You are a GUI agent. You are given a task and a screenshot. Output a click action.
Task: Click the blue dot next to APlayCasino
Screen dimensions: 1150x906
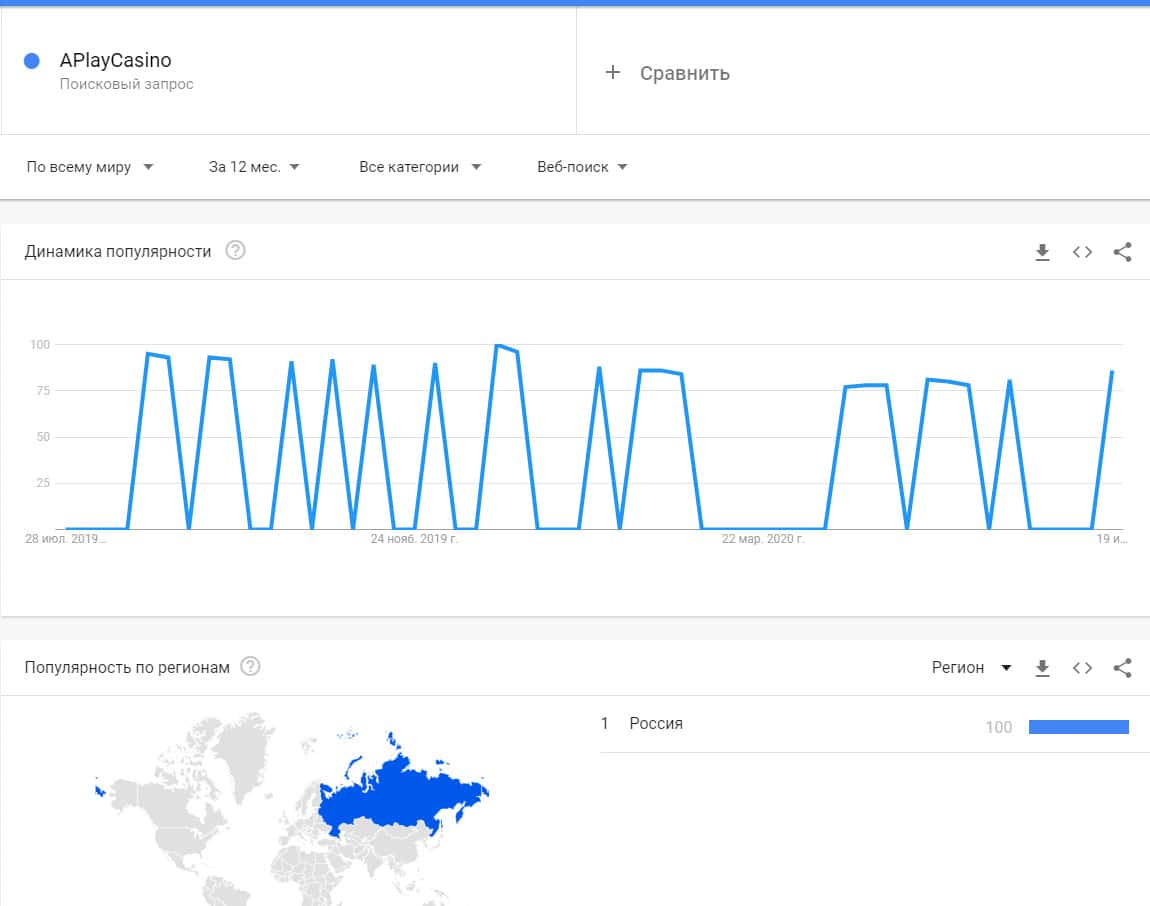click(x=31, y=61)
